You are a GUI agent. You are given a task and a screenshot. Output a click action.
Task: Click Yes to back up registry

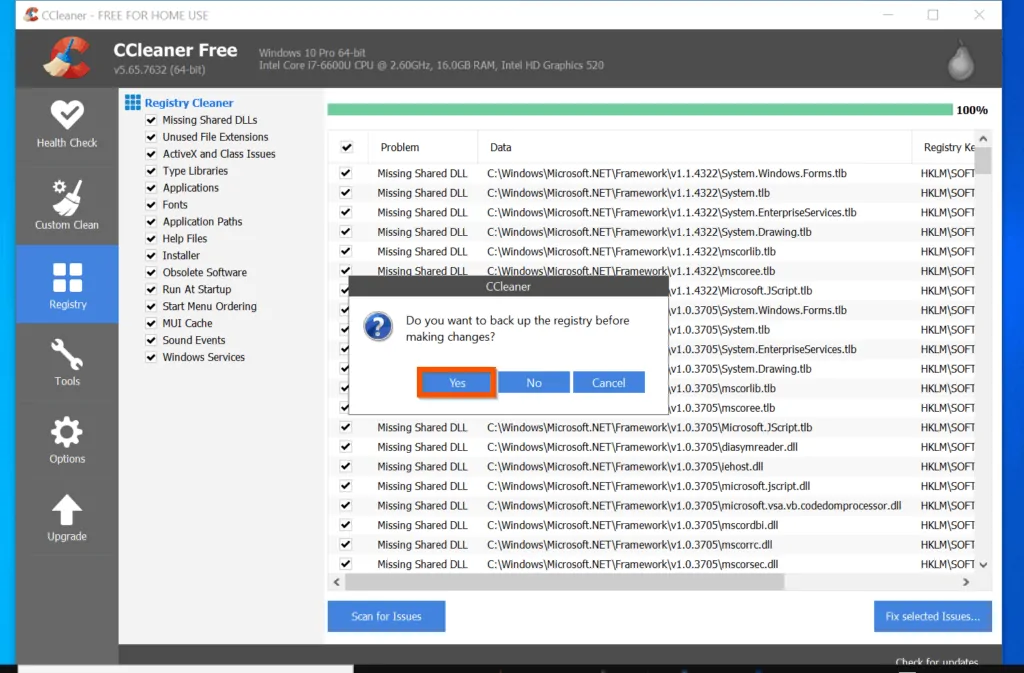tap(457, 383)
